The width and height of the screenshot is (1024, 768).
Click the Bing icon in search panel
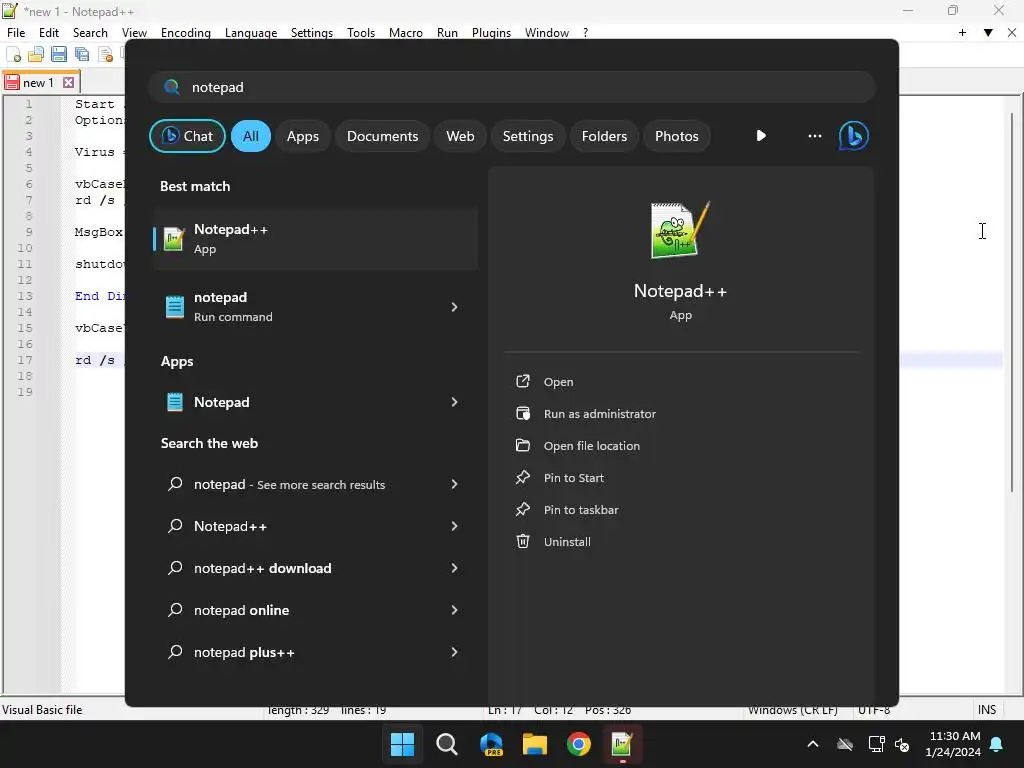pyautogui.click(x=854, y=136)
